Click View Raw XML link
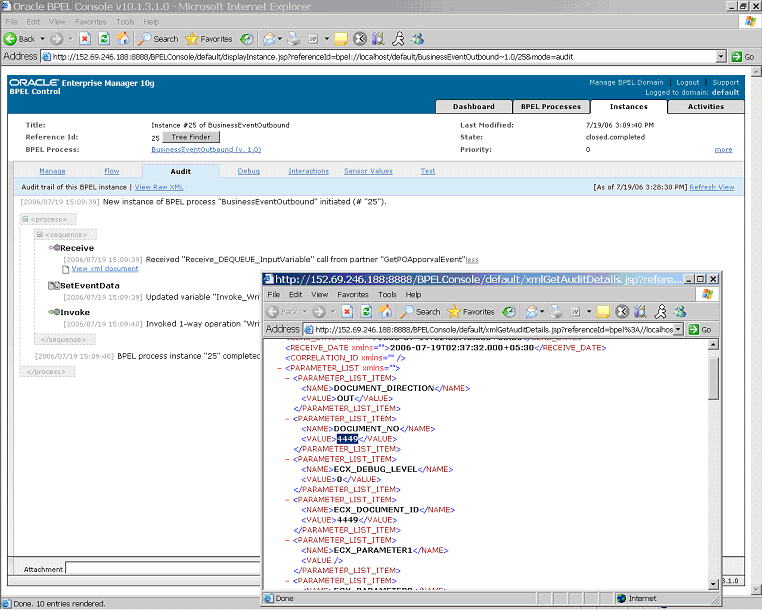This screenshot has height=610, width=762. click(x=159, y=187)
